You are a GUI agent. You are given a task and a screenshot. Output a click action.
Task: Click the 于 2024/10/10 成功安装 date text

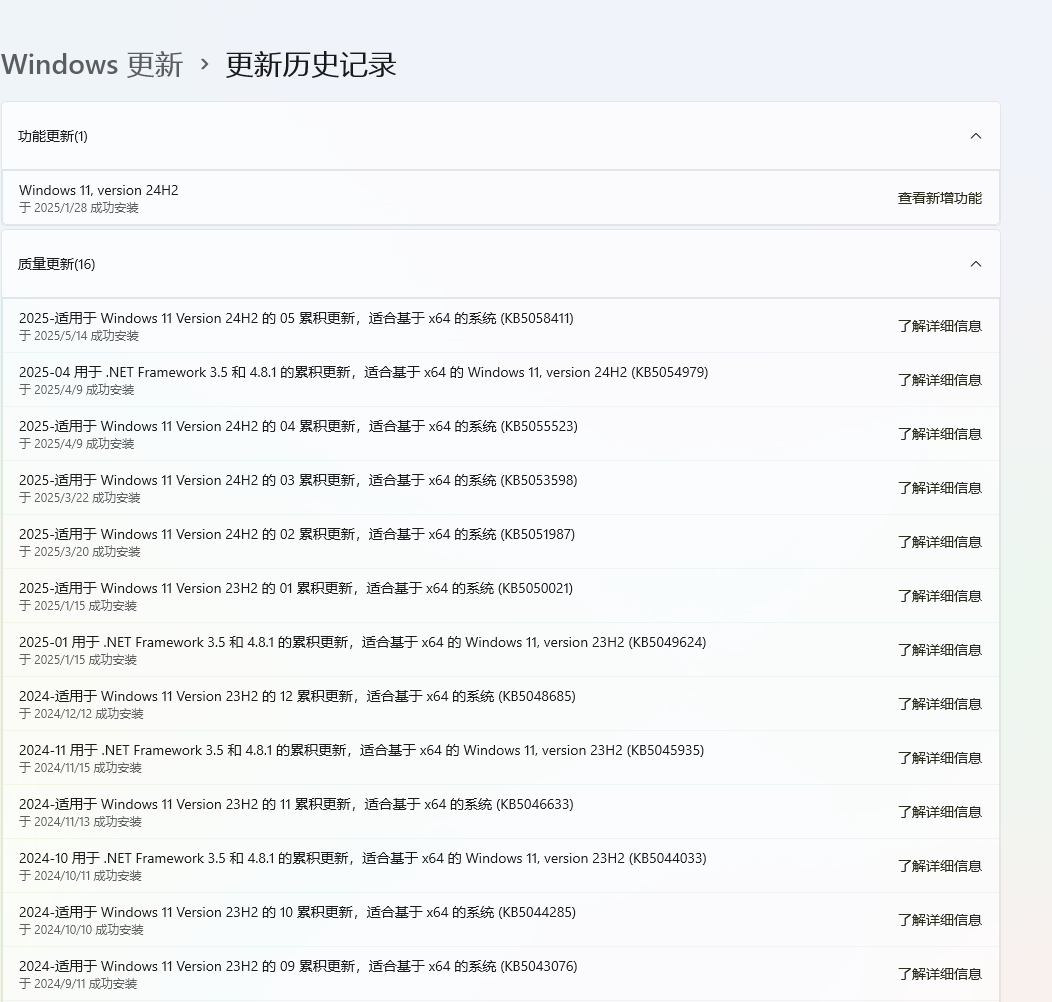coord(81,930)
